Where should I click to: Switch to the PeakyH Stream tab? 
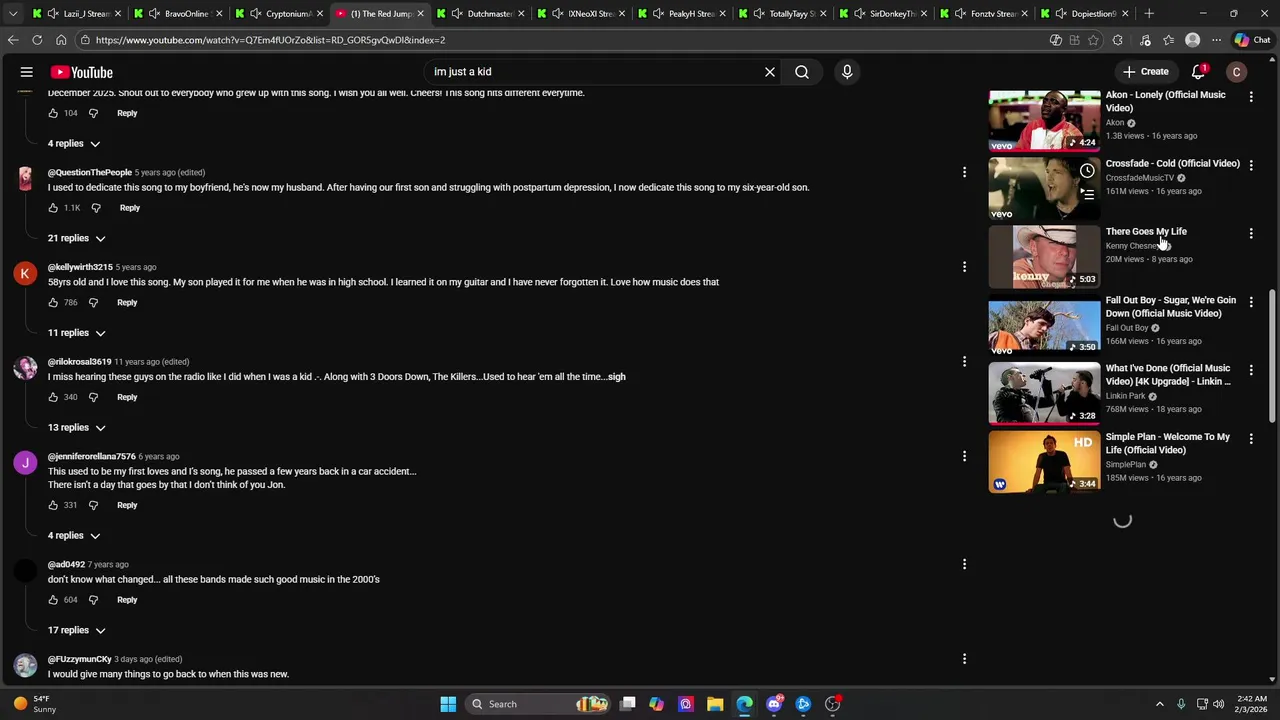coord(684,14)
